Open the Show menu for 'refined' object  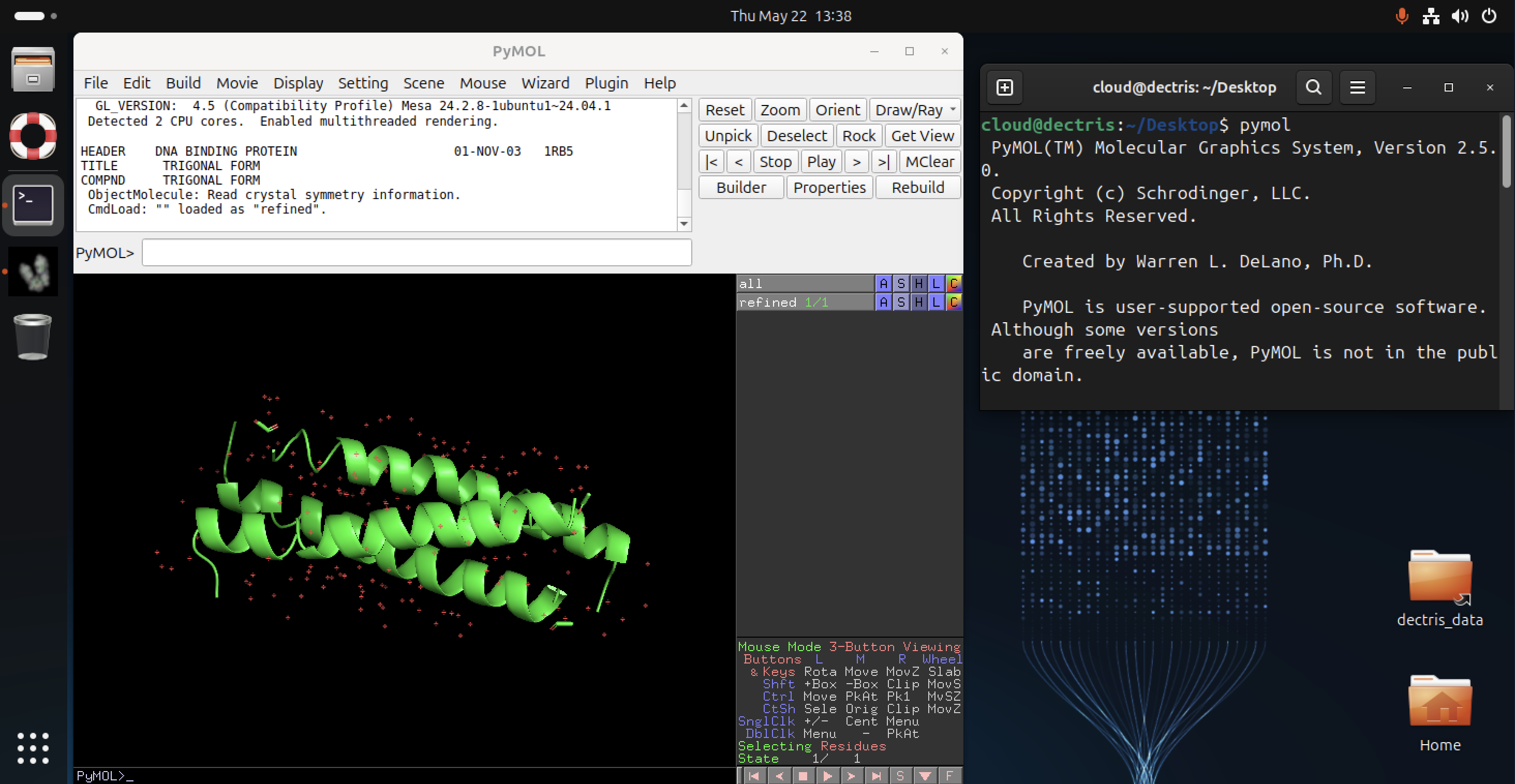click(901, 302)
